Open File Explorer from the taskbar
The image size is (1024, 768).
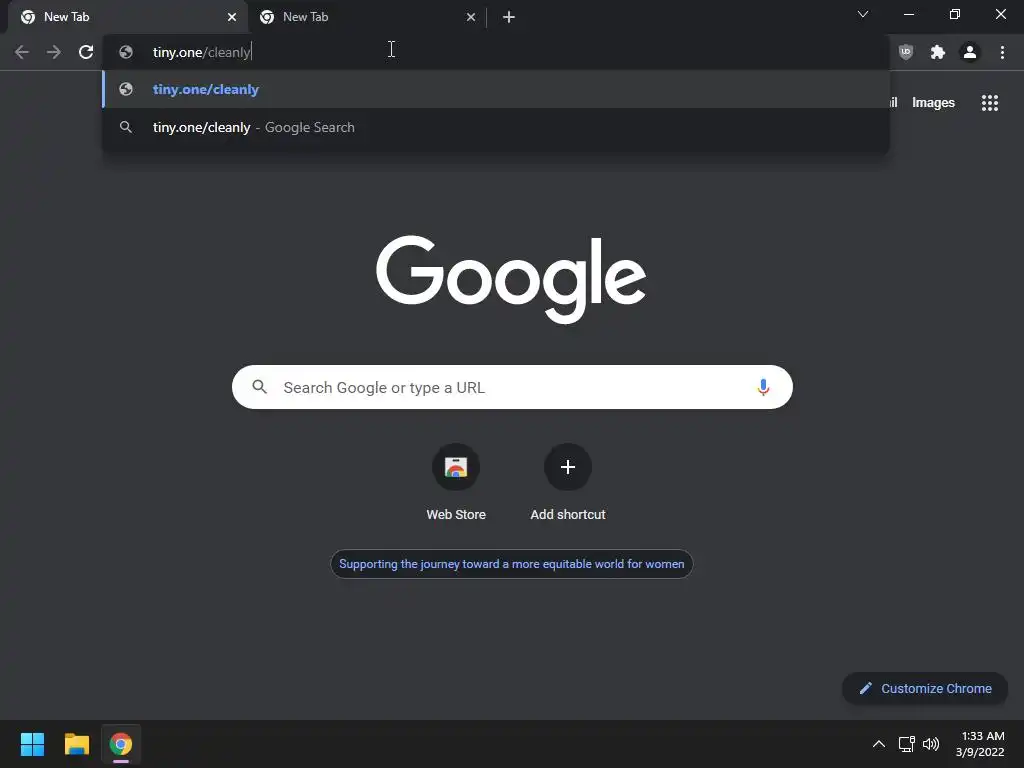[76, 744]
